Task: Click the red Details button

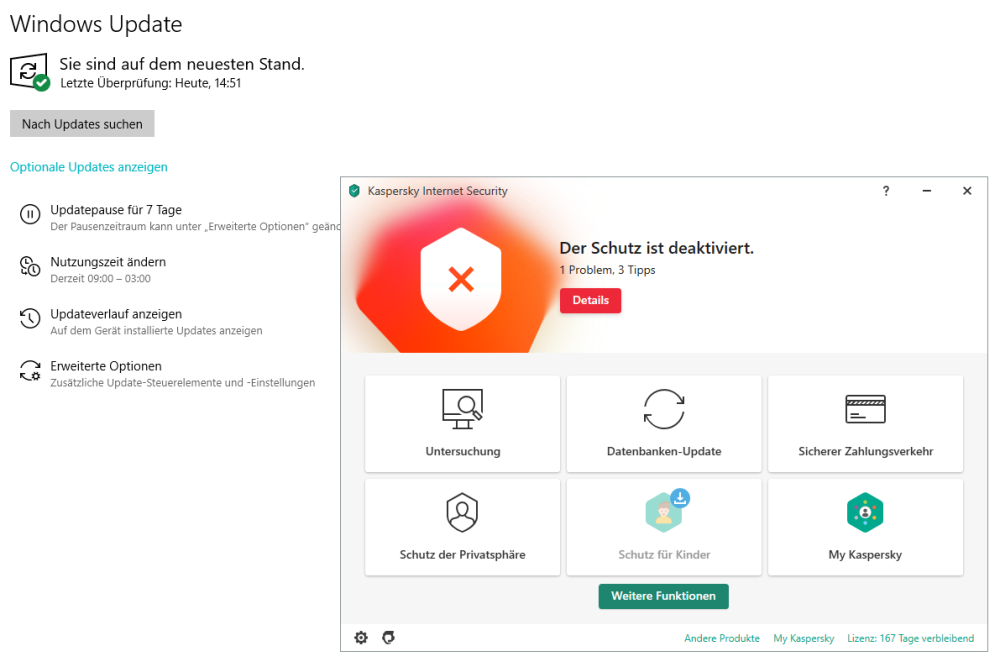Action: [591, 300]
